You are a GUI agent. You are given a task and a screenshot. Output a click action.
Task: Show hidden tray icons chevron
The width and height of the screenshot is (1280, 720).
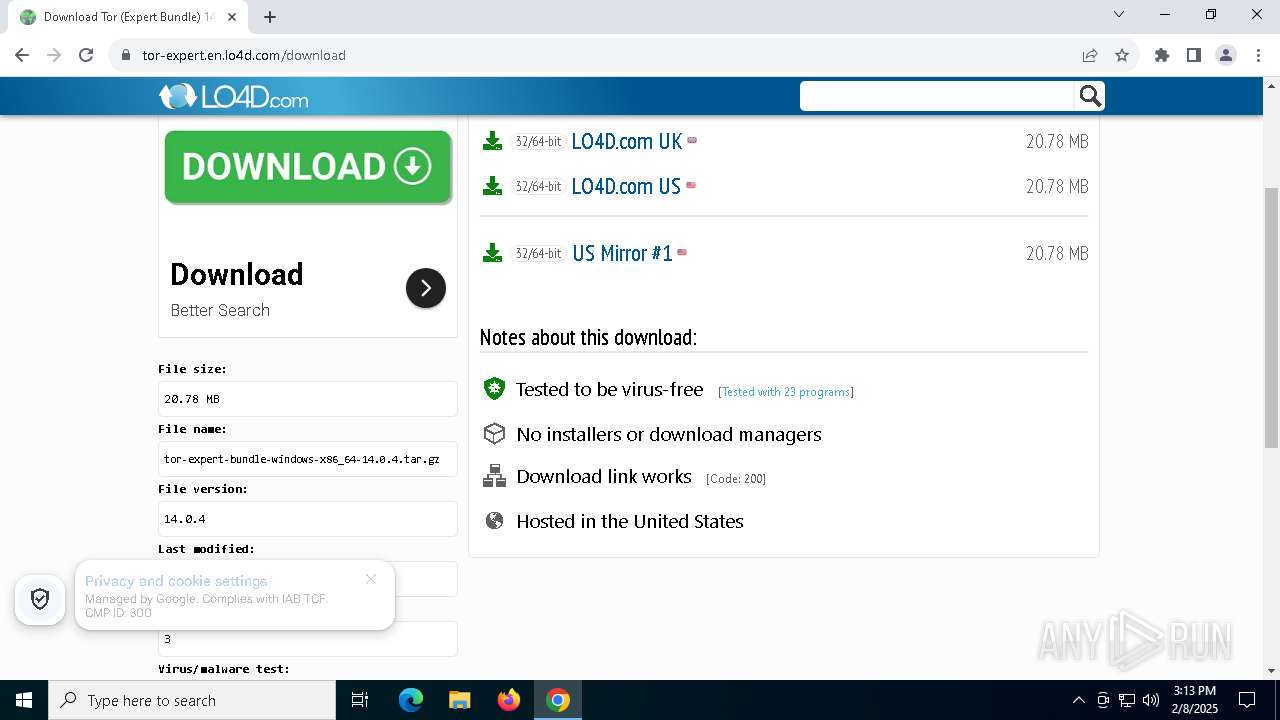click(x=1078, y=700)
